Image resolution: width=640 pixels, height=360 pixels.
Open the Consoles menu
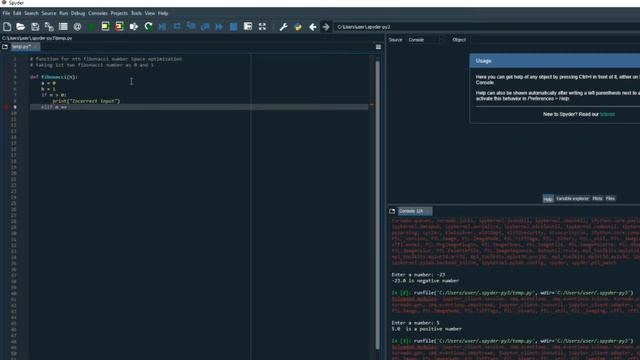(x=98, y=13)
